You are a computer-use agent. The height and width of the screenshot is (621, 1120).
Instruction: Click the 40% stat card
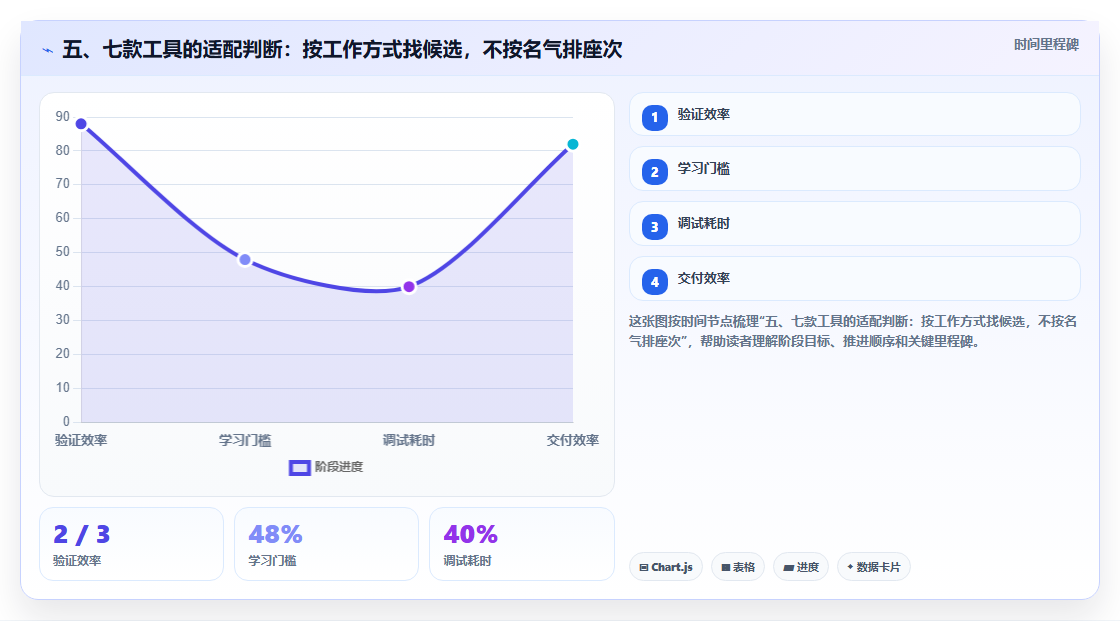(x=521, y=544)
